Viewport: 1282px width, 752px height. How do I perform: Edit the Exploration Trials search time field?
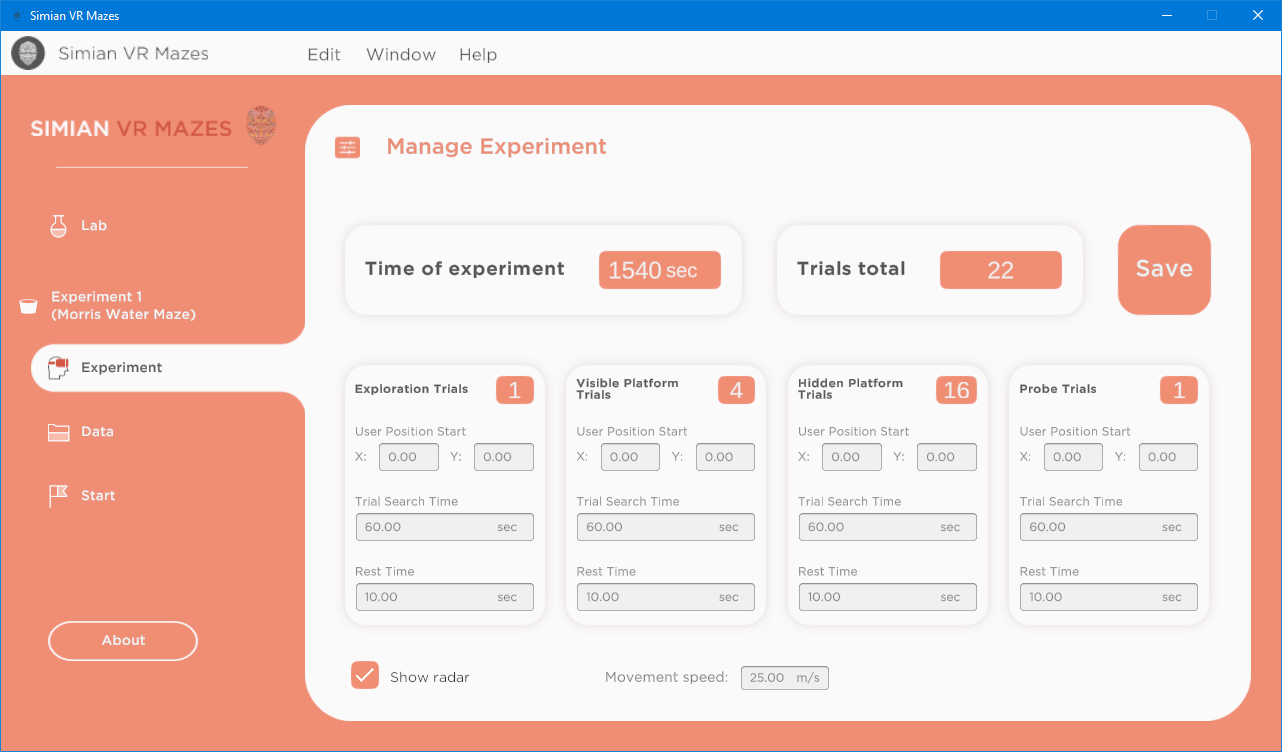point(444,527)
